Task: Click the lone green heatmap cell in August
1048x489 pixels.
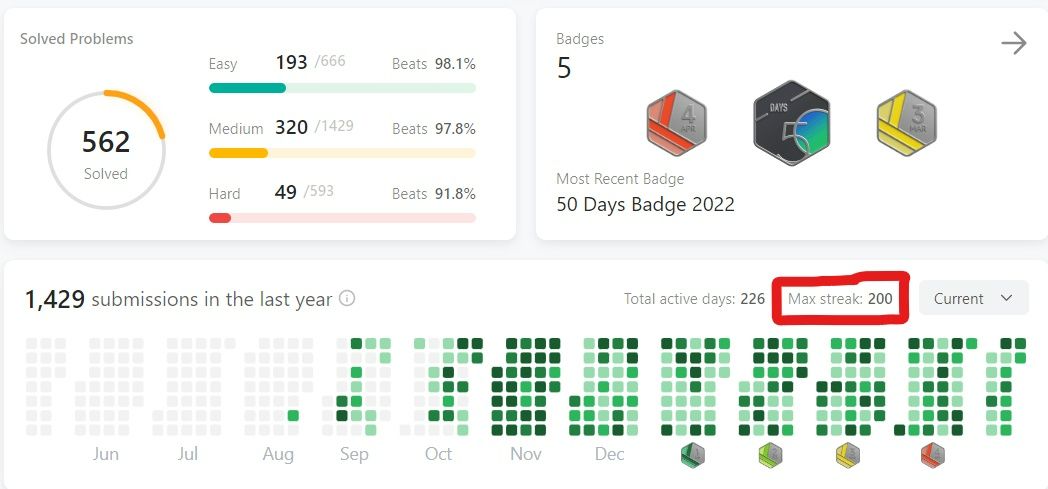Action: pos(293,415)
